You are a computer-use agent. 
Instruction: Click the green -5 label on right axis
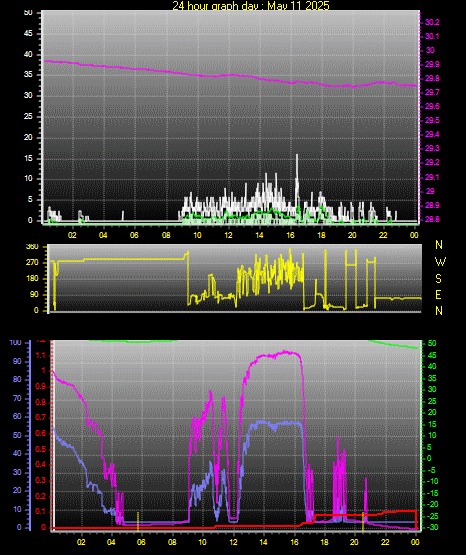coord(431,470)
